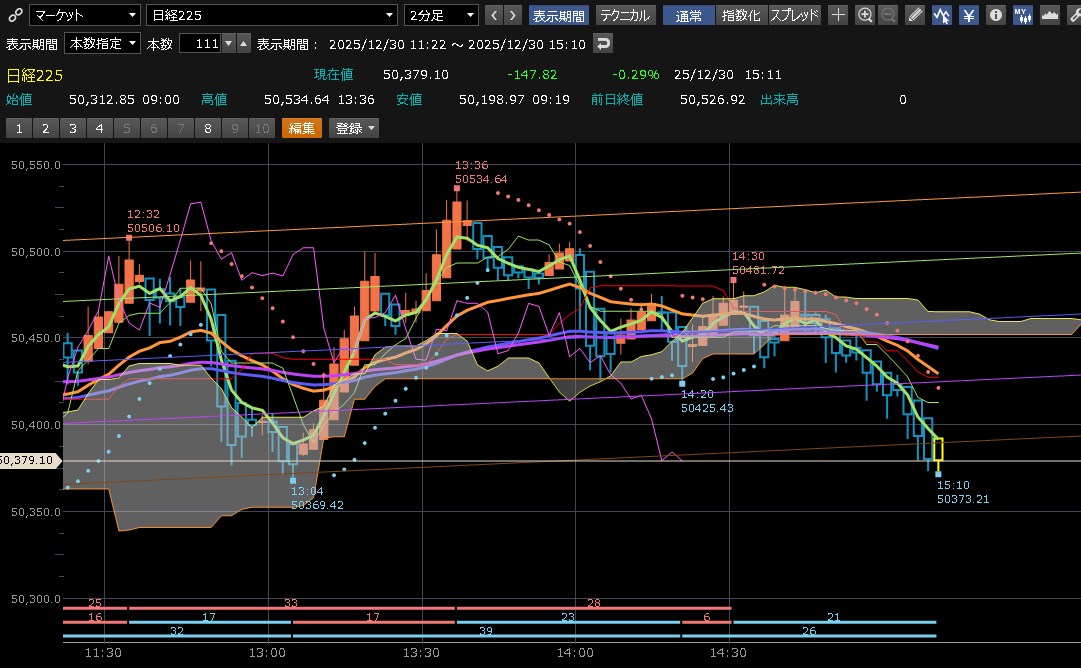Image resolution: width=1081 pixels, height=668 pixels.
Task: Select the pencil drawing tool
Action: click(915, 15)
